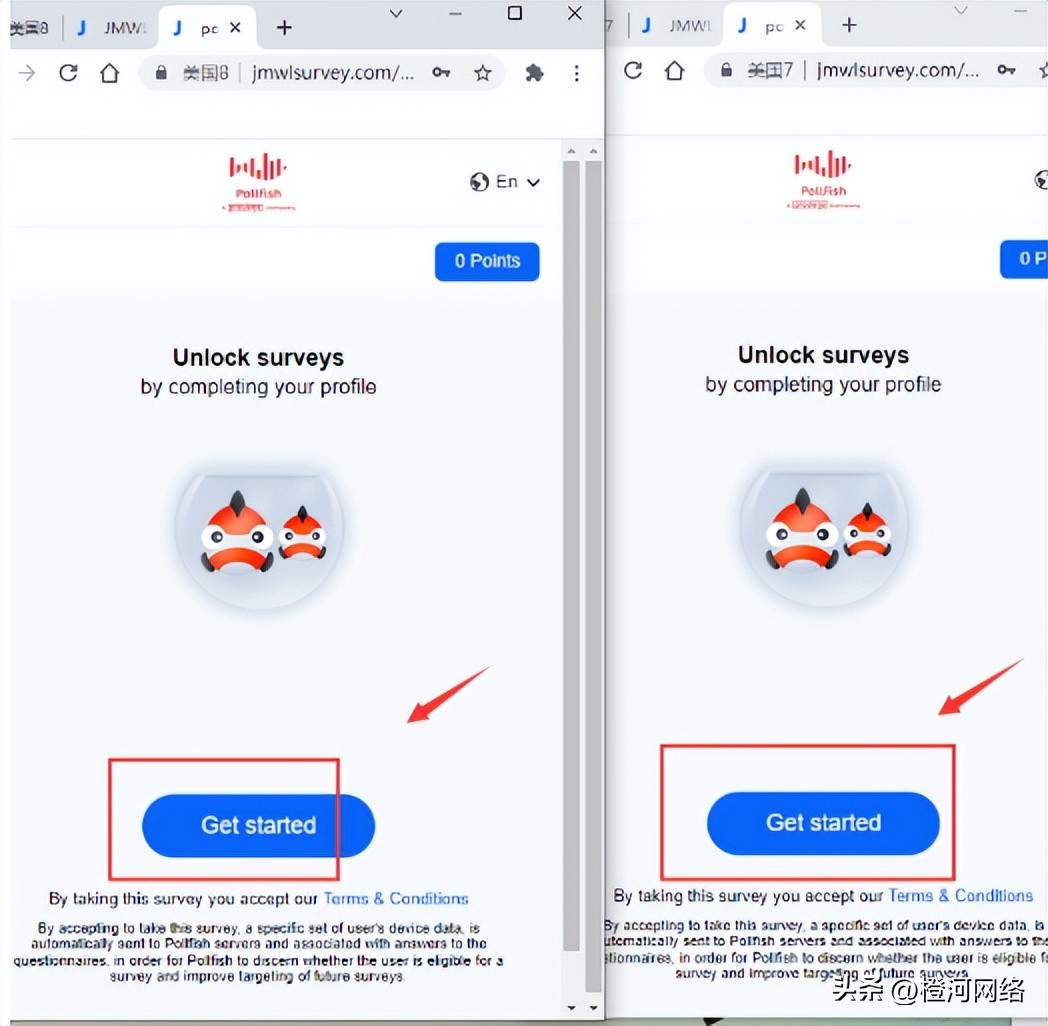Go to home page in right browser
Screen dimensions: 1048x1026
click(x=674, y=70)
